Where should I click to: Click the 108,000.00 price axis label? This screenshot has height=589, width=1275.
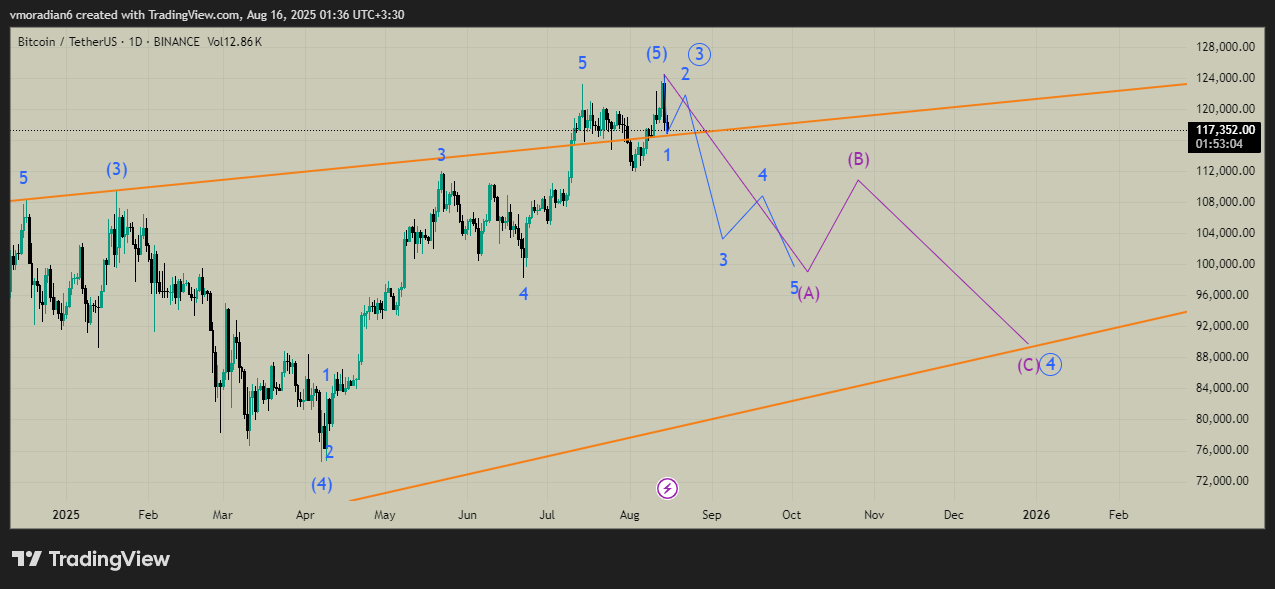(1226, 202)
